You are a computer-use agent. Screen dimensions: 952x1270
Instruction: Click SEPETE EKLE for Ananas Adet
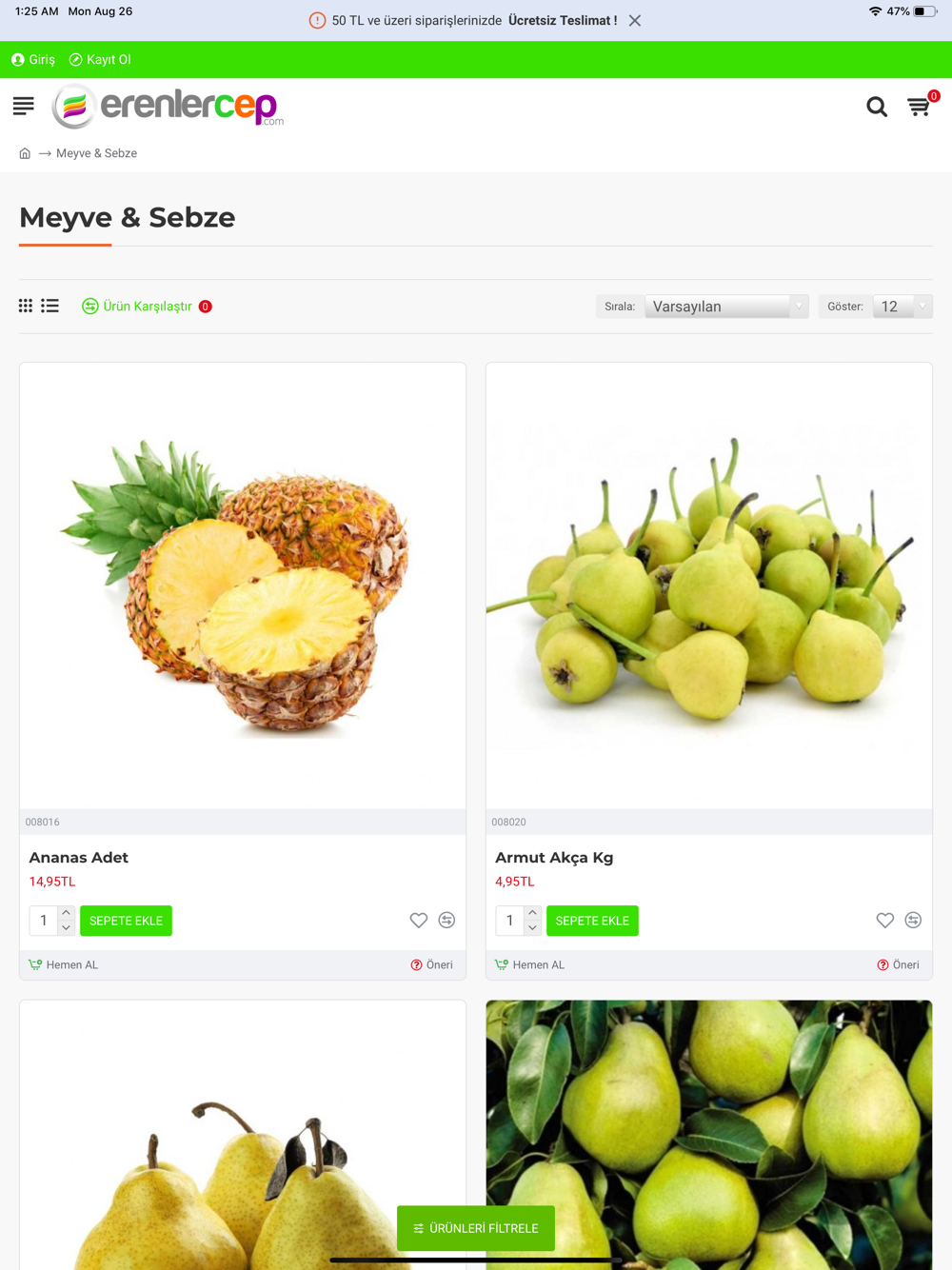click(x=126, y=921)
